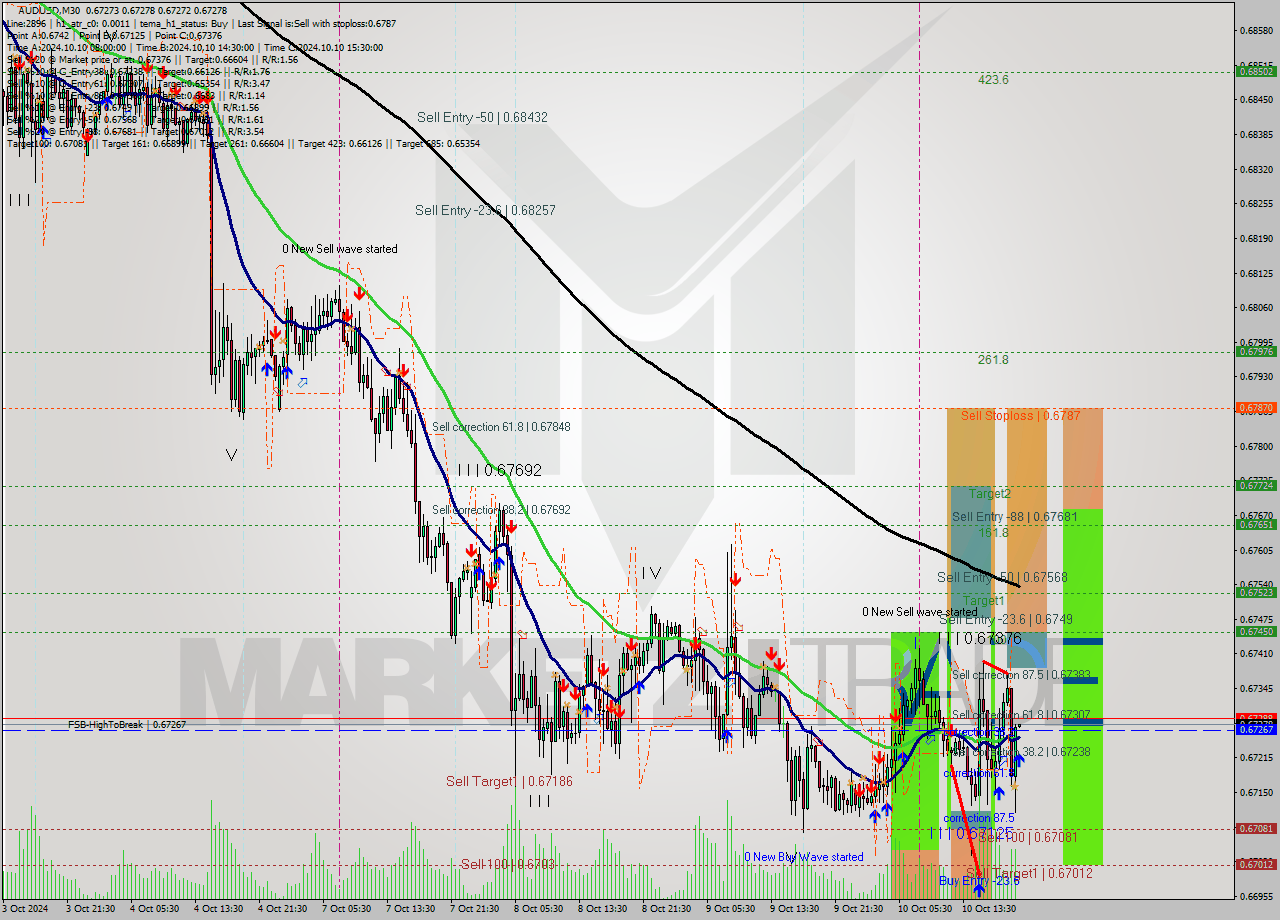
Task: Click the orange 0.67870 price tag
Action: 1257,408
